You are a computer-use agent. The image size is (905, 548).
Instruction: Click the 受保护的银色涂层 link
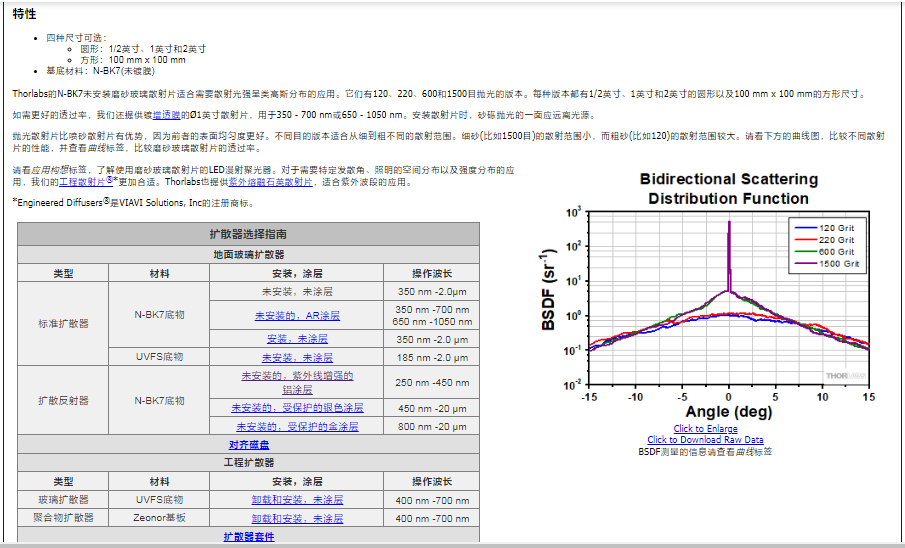pyautogui.click(x=297, y=408)
